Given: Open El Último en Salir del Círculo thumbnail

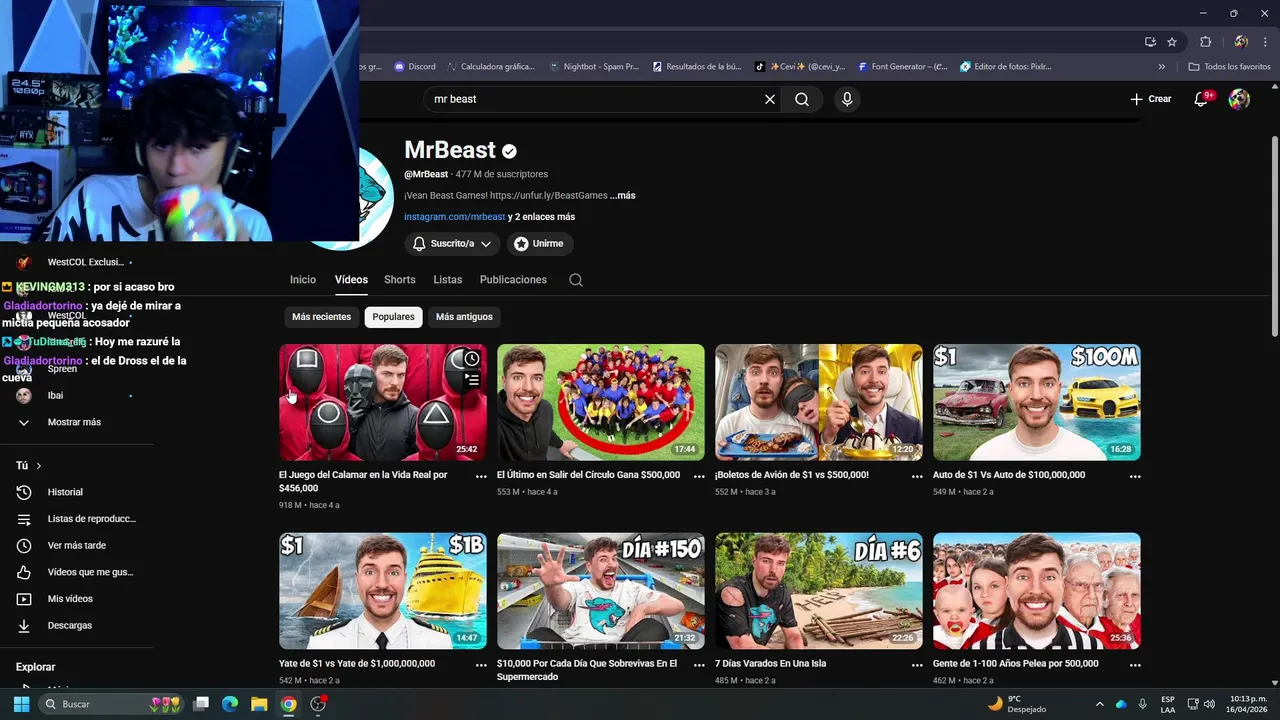Looking at the screenshot, I should (601, 402).
